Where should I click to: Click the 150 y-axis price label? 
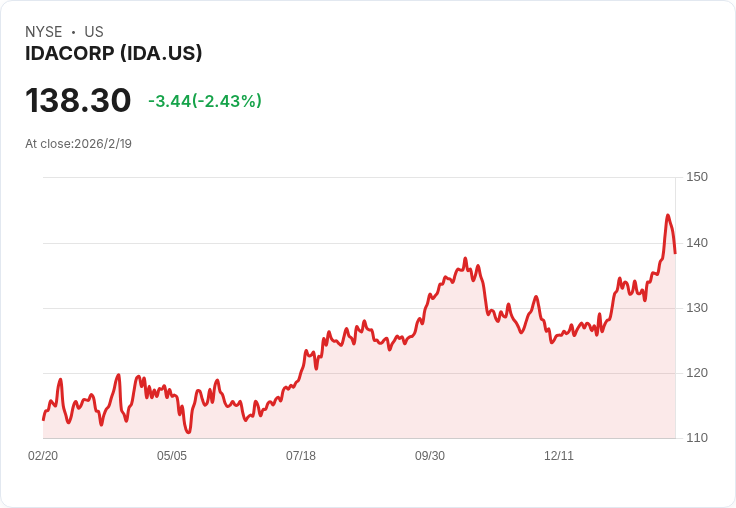pyautogui.click(x=697, y=177)
